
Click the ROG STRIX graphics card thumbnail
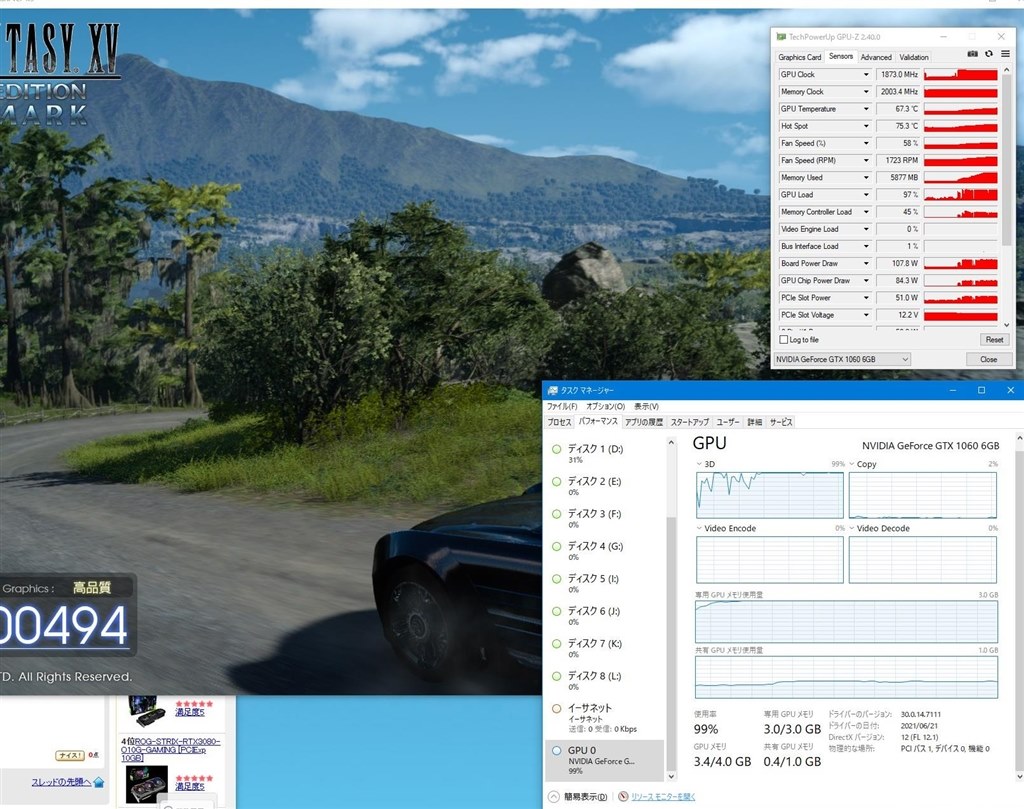point(146,785)
